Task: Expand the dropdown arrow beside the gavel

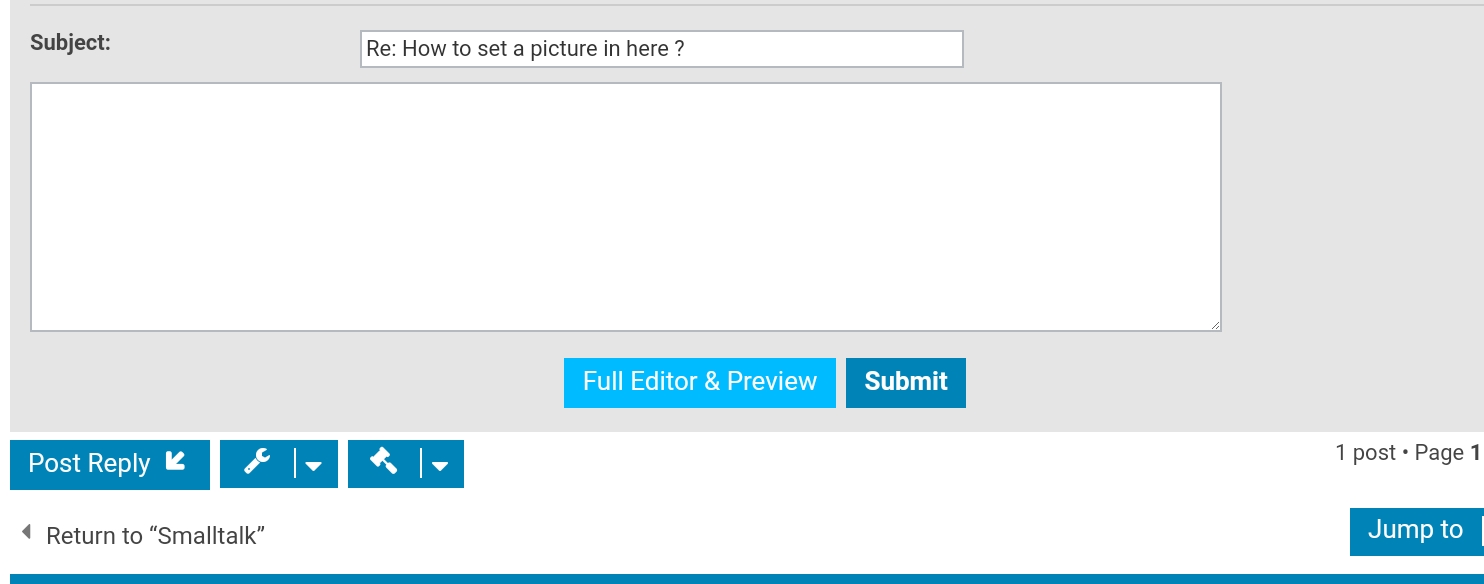Action: point(440,465)
